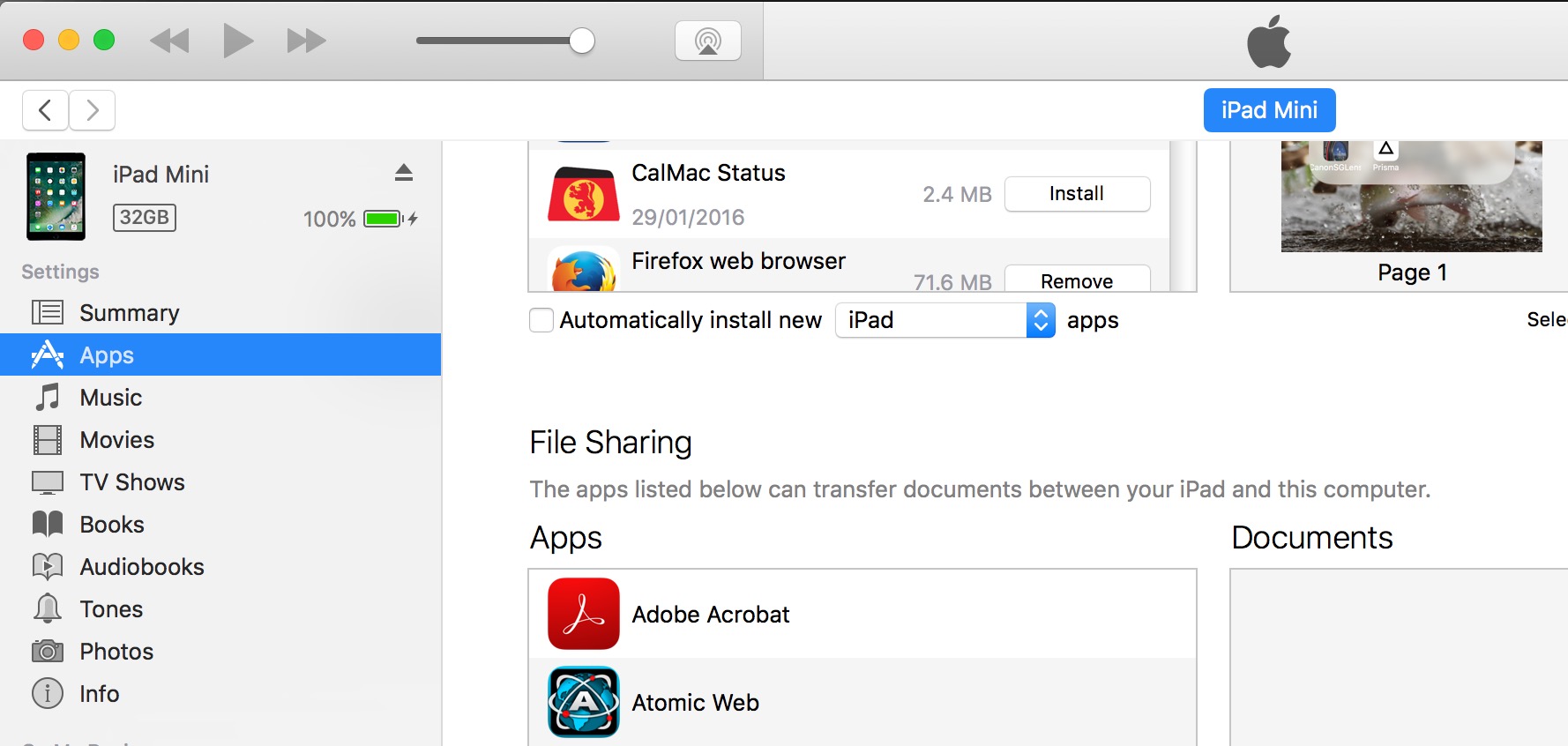
Task: Click the Music note icon
Action: coord(48,397)
